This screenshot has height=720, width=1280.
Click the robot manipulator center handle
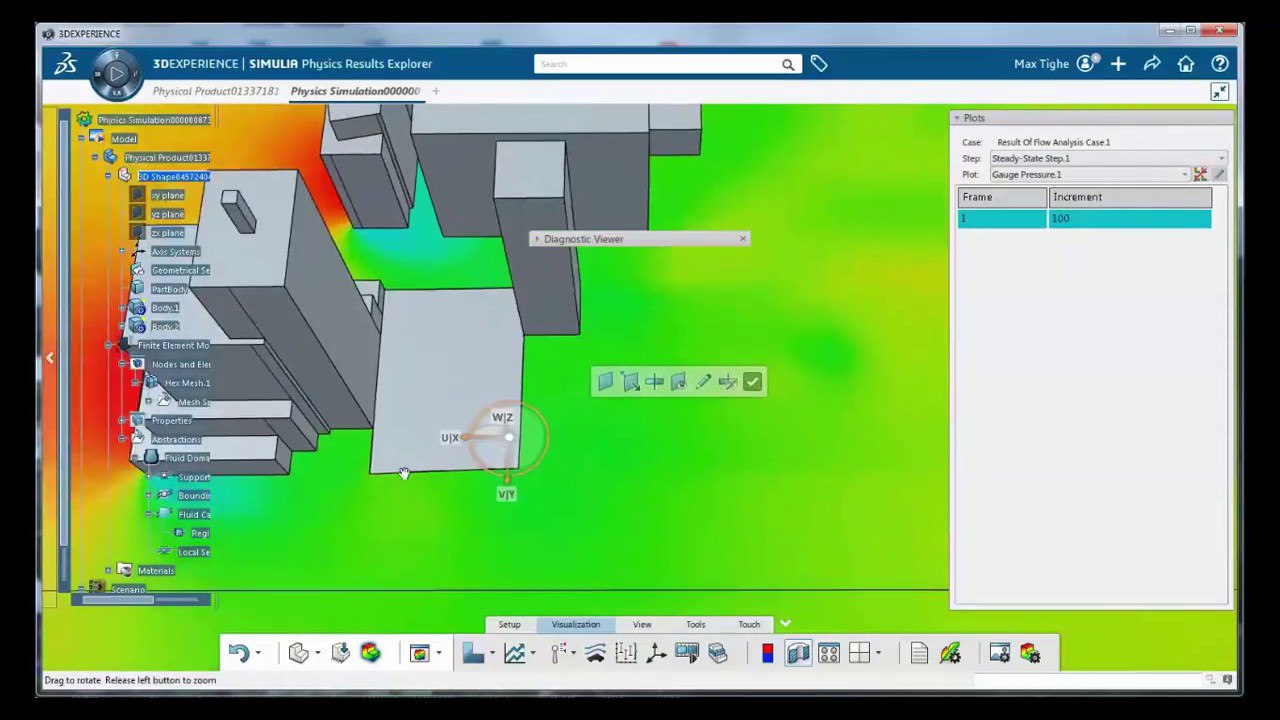click(x=509, y=437)
